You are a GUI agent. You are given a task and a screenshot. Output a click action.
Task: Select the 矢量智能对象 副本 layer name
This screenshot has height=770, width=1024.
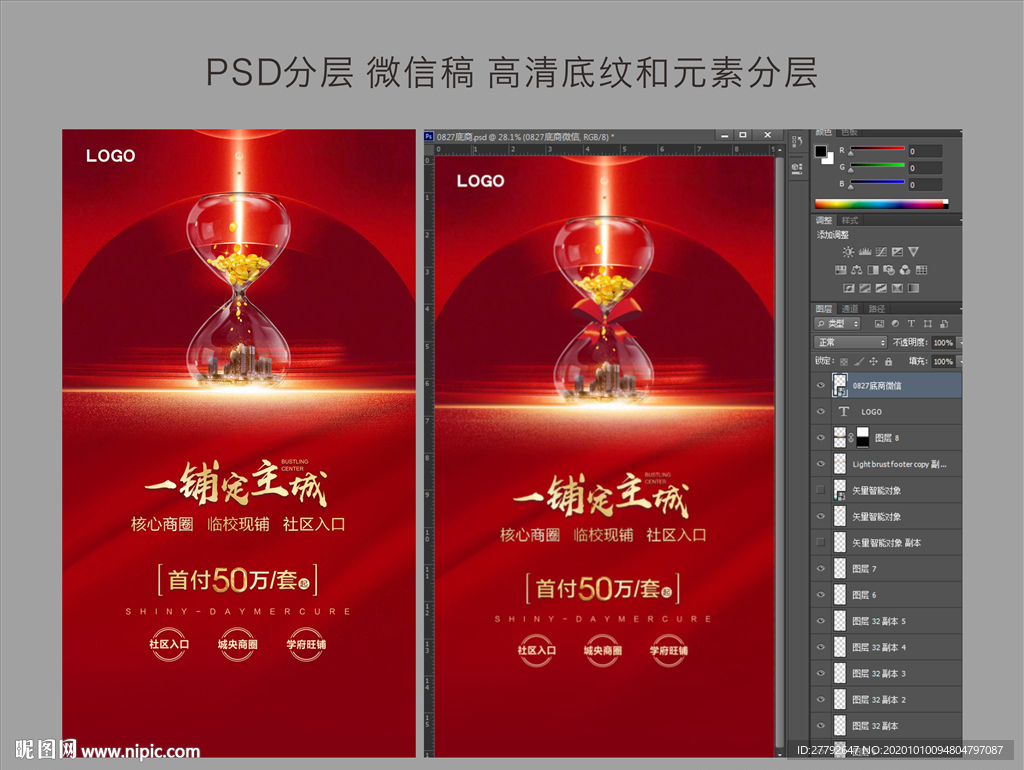(886, 543)
